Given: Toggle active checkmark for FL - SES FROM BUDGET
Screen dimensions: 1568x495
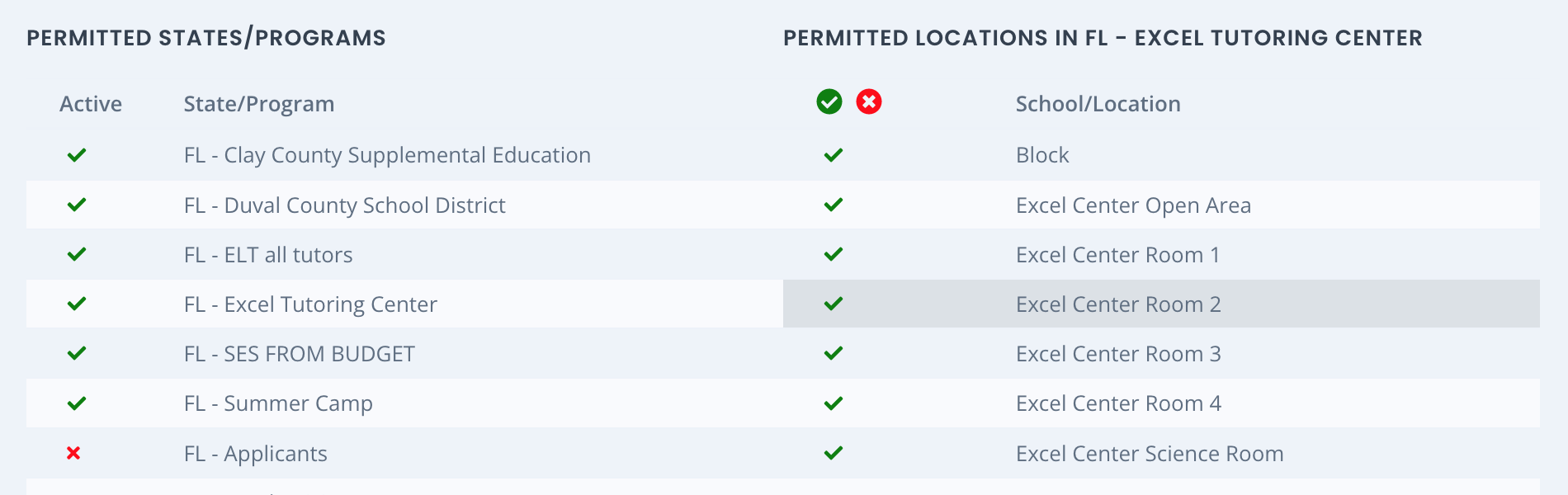Looking at the screenshot, I should 77,353.
